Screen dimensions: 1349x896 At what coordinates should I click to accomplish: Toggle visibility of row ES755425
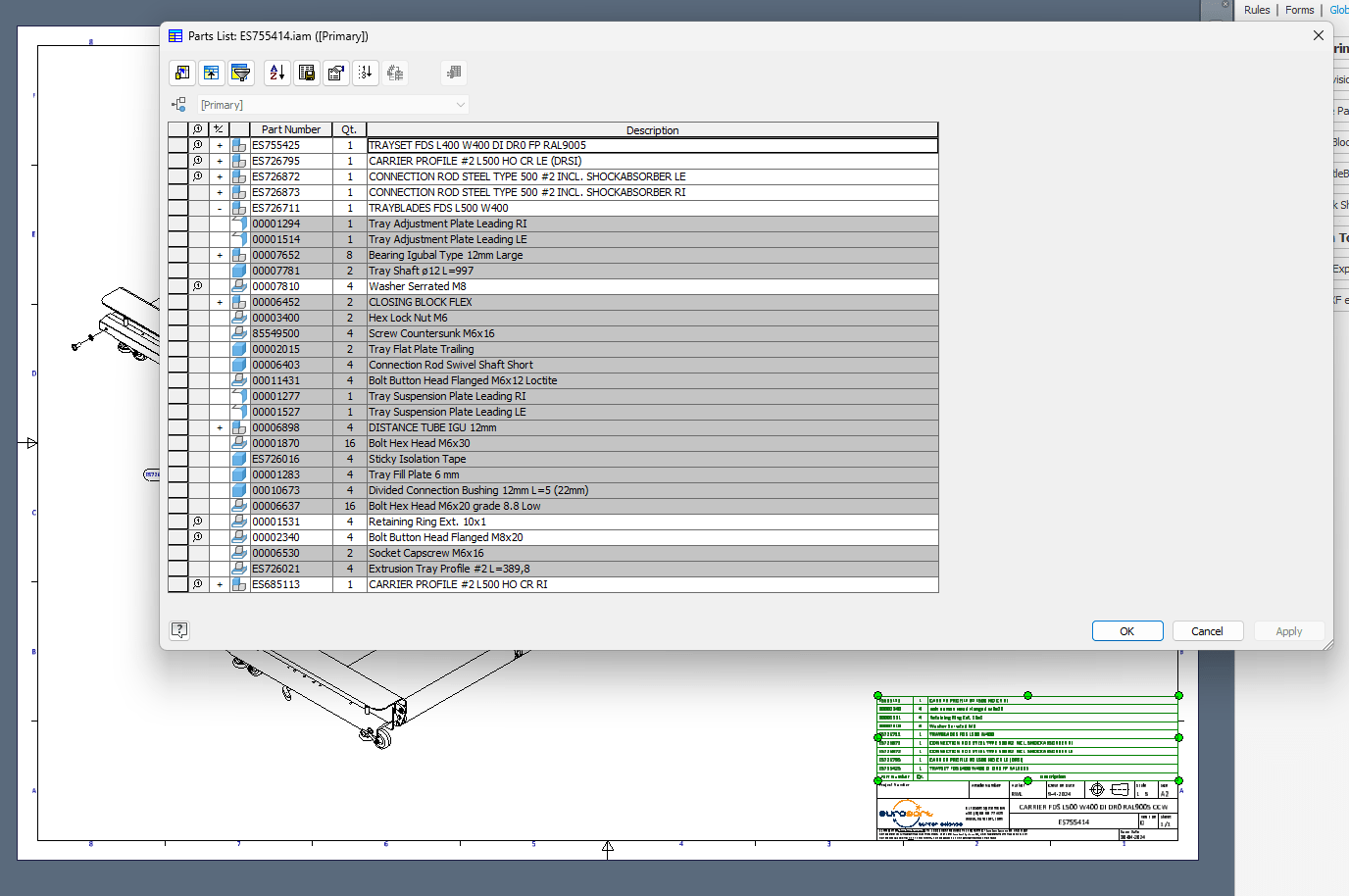tap(197, 144)
